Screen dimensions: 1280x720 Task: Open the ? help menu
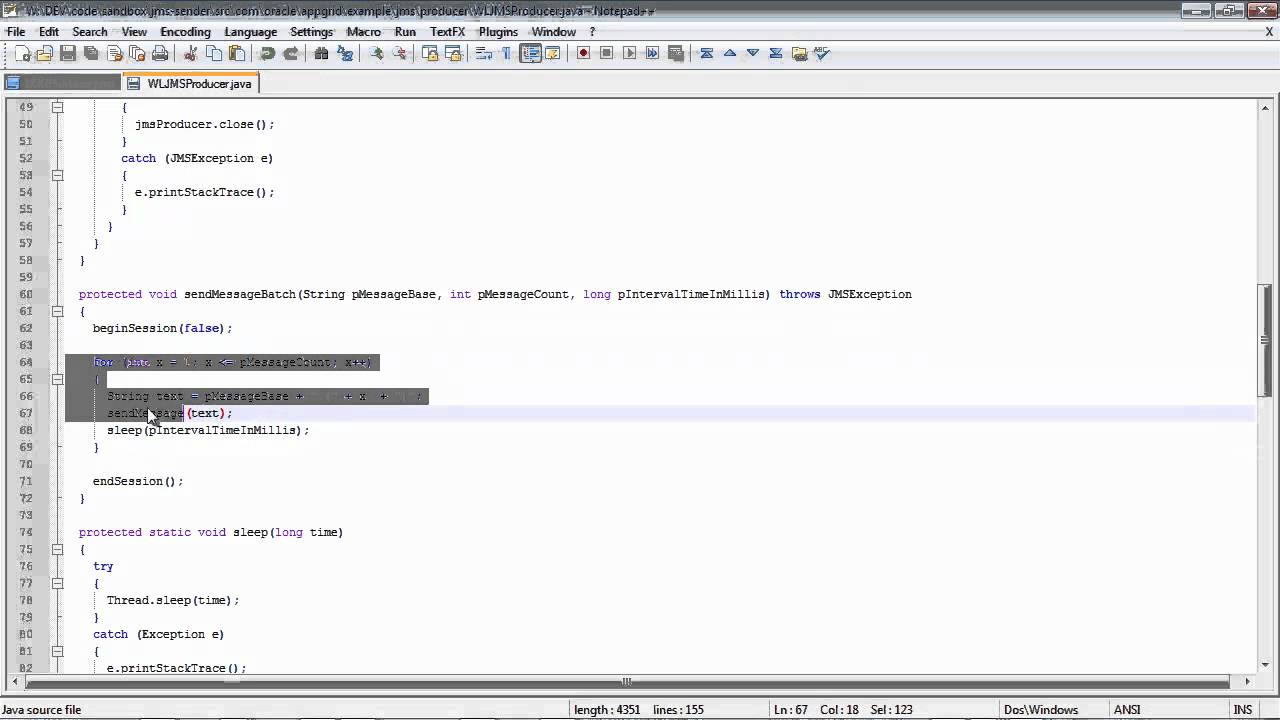592,31
